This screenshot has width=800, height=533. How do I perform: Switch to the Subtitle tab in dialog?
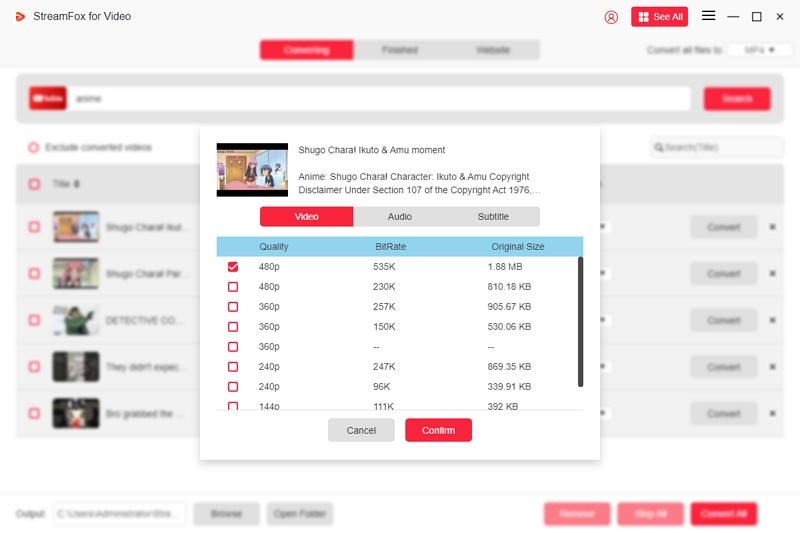coord(493,217)
